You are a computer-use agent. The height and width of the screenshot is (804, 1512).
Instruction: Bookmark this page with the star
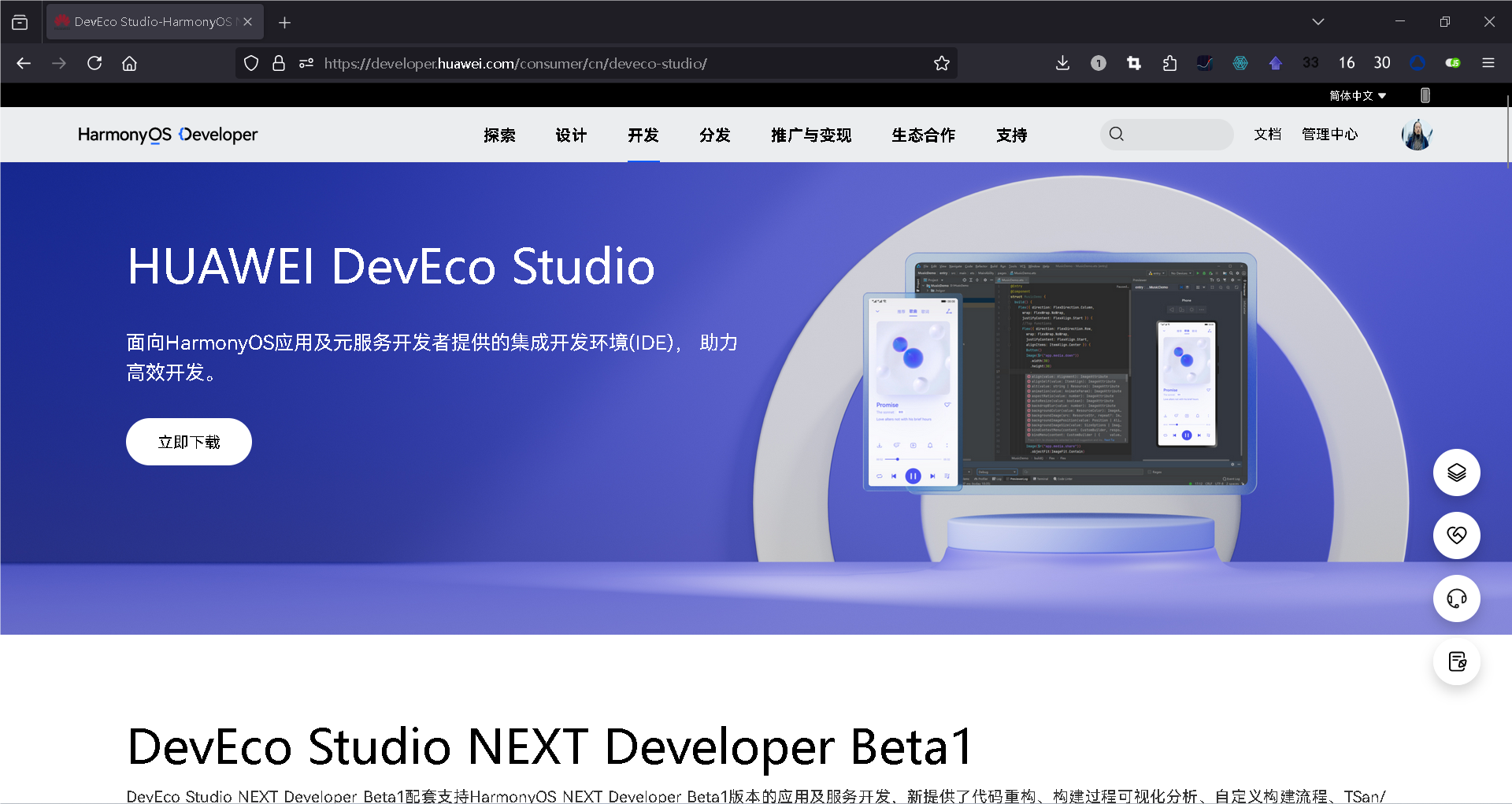[x=941, y=63]
